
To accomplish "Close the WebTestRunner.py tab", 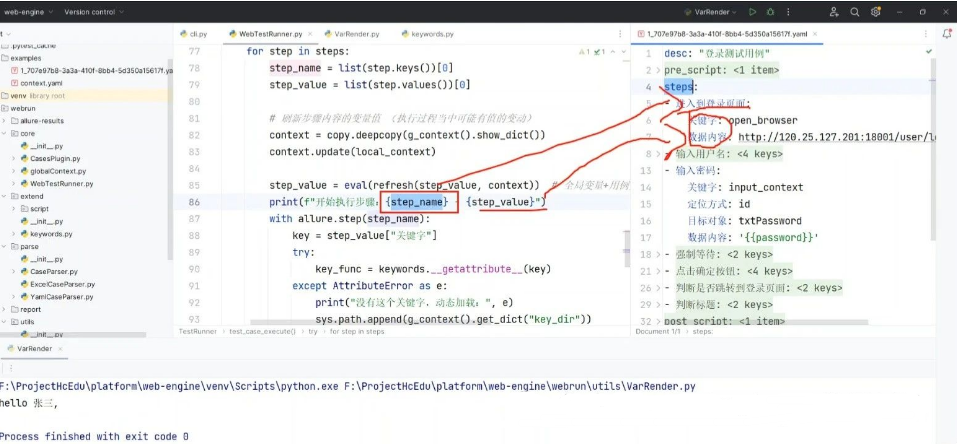I will [x=310, y=34].
